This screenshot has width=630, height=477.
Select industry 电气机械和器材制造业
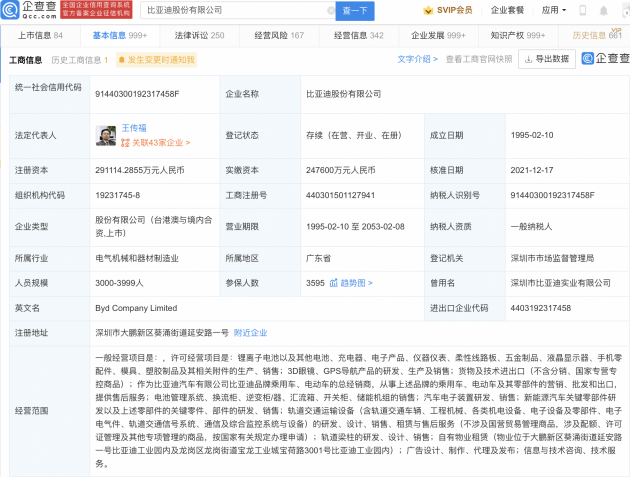(x=137, y=258)
